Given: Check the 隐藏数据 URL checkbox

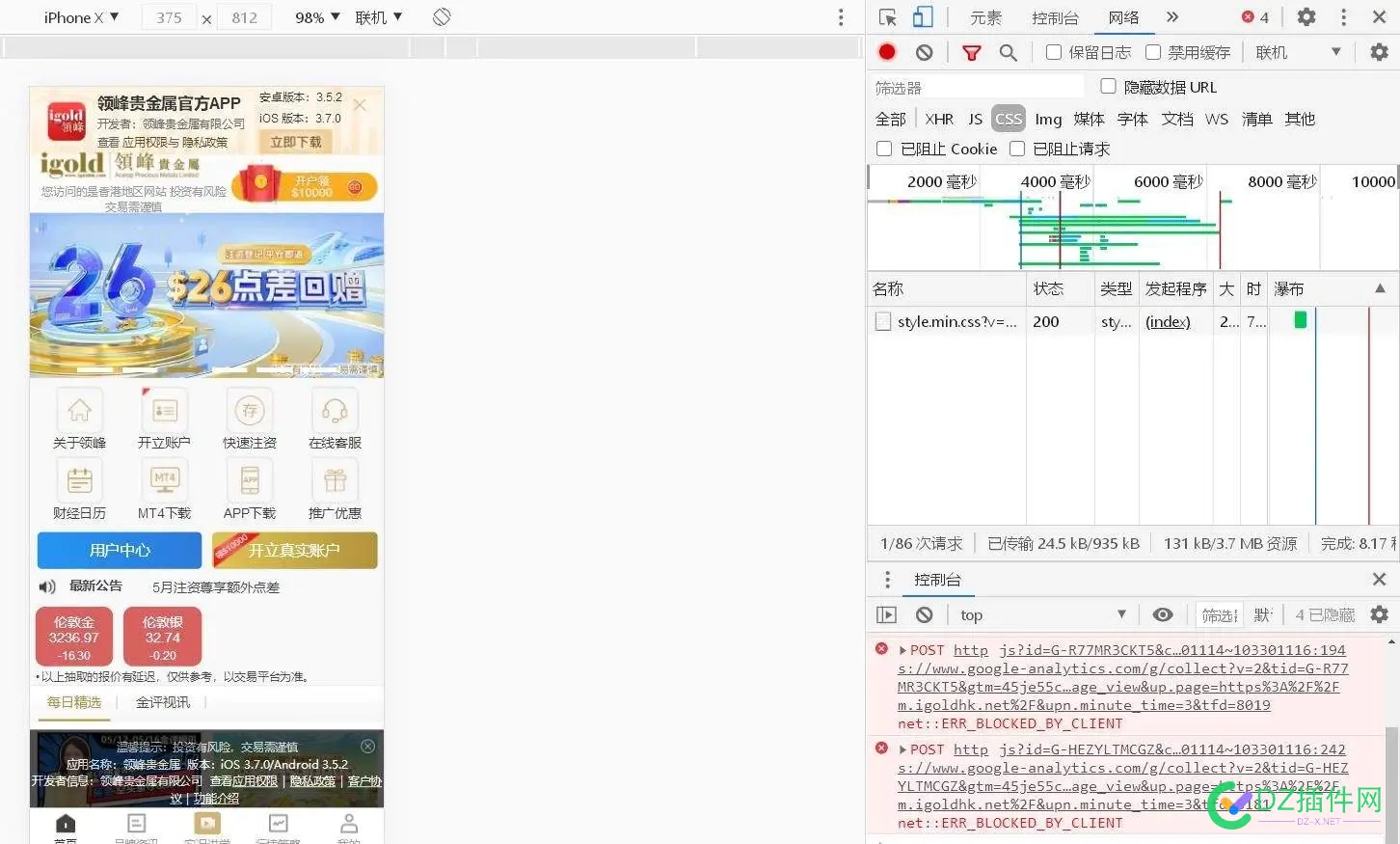Looking at the screenshot, I should 1108,87.
